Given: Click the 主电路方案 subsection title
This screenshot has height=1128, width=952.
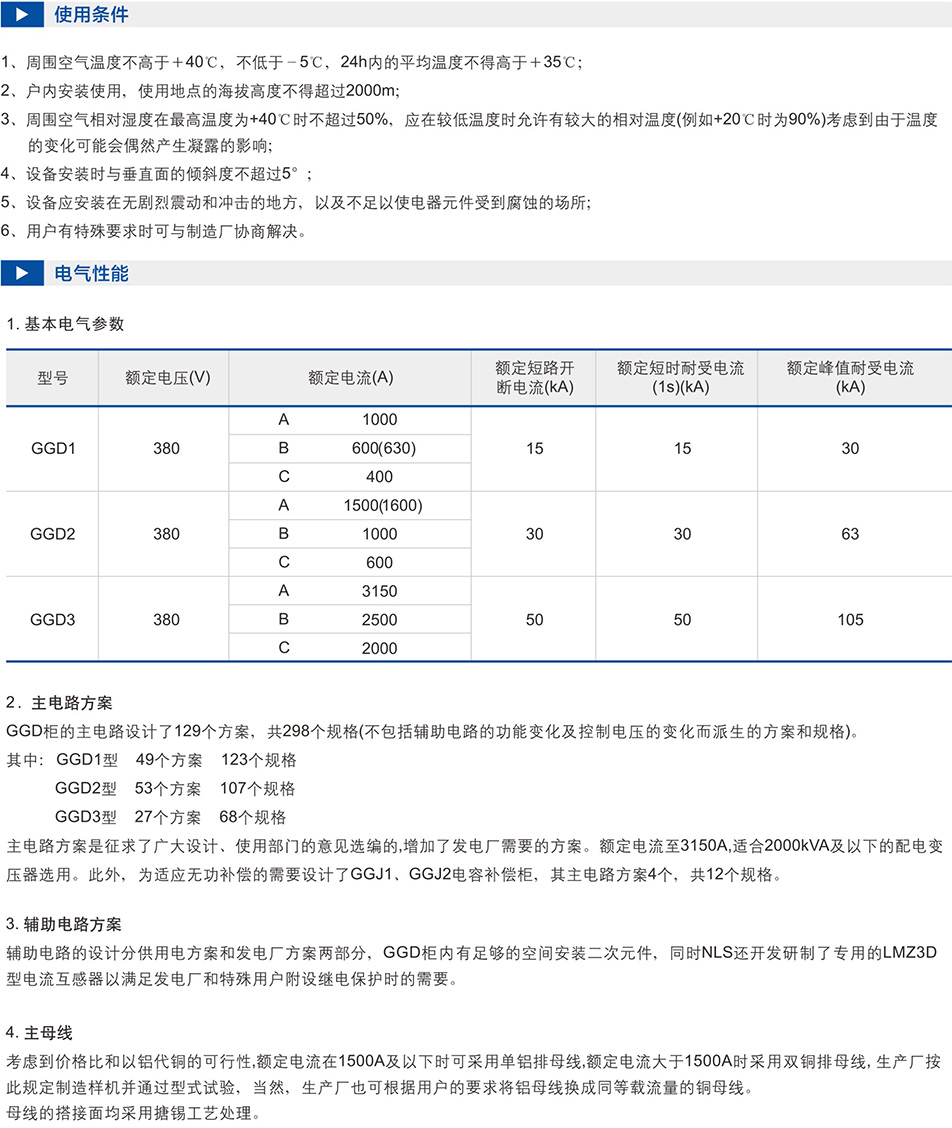Looking at the screenshot, I should [62, 705].
